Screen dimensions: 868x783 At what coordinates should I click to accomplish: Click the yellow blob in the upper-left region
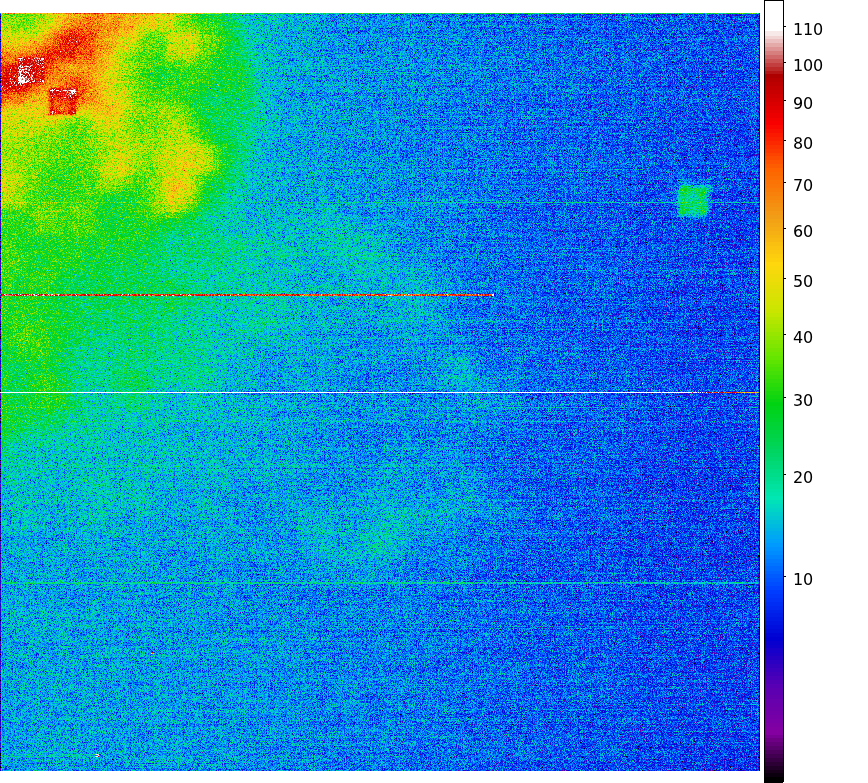click(x=177, y=185)
